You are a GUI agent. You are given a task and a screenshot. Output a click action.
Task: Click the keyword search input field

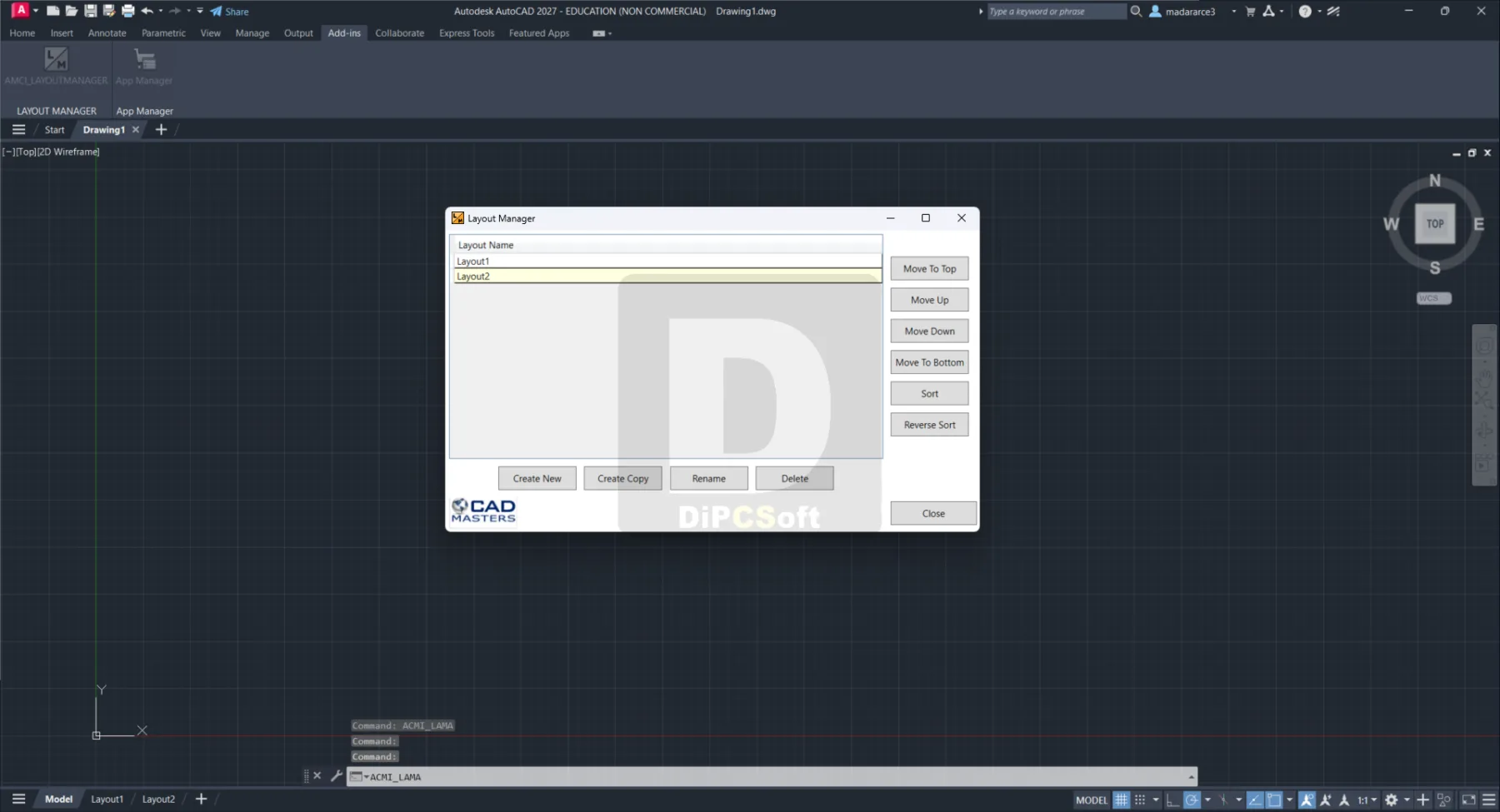[1056, 11]
